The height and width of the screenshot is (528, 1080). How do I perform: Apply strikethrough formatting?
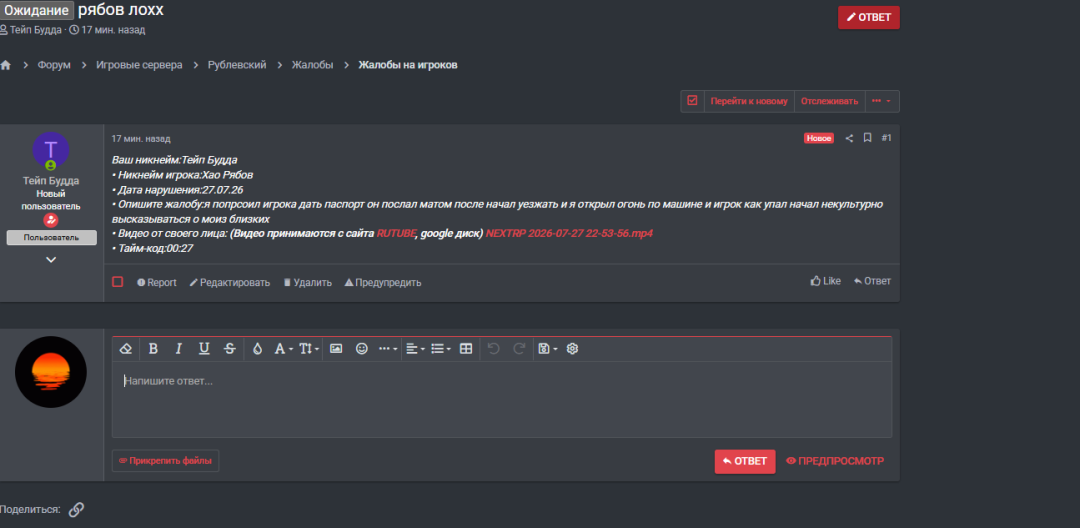coord(229,349)
